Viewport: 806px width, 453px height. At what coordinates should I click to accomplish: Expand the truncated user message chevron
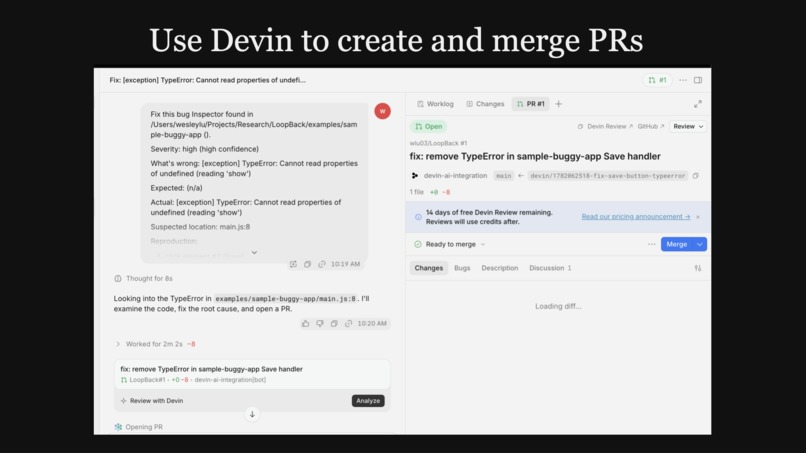click(x=254, y=252)
